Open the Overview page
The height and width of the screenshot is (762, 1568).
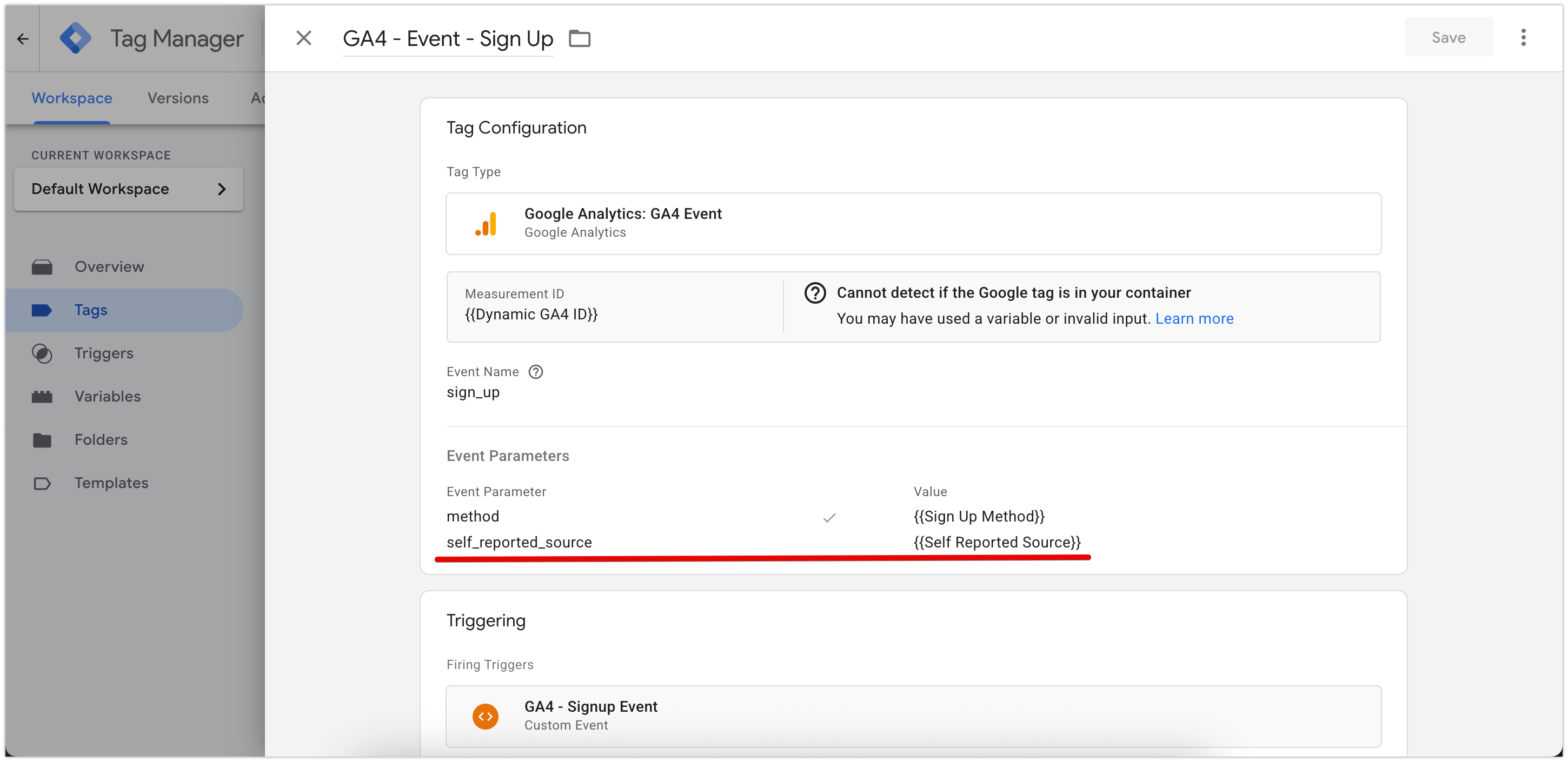(109, 266)
